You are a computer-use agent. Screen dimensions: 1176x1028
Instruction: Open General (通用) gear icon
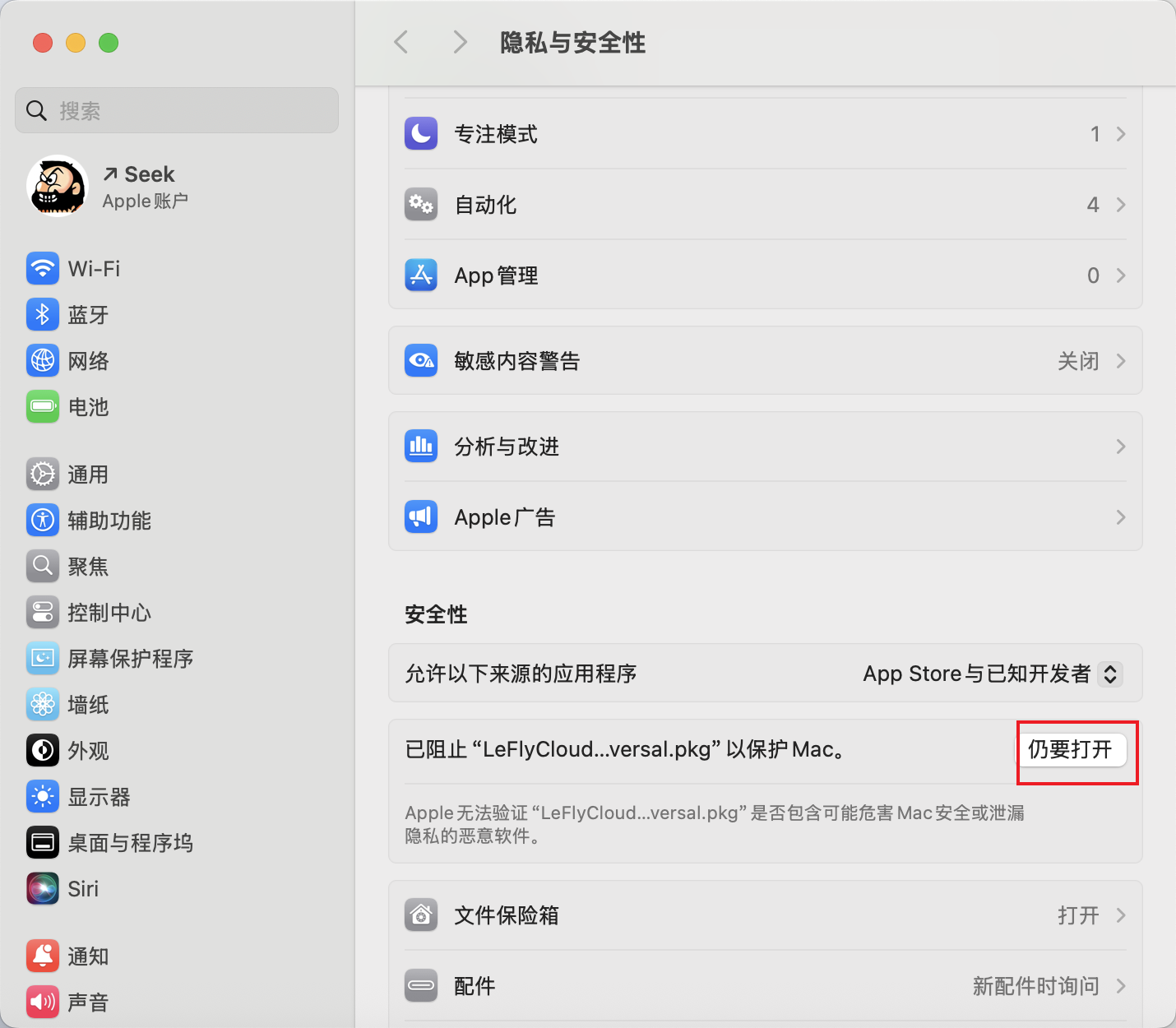pyautogui.click(x=43, y=474)
